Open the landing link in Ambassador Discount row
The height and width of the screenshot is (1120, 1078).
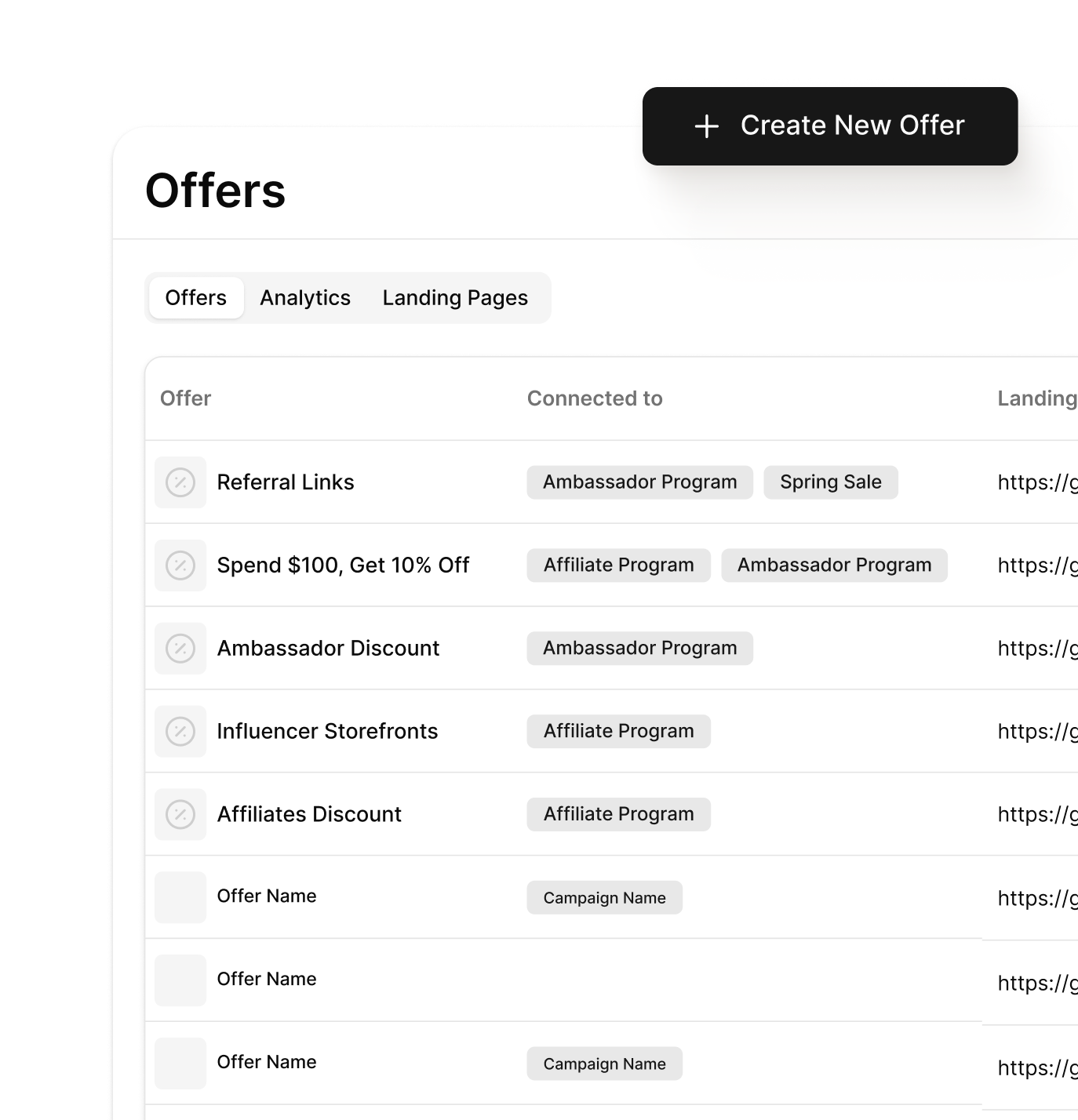[x=1037, y=649]
